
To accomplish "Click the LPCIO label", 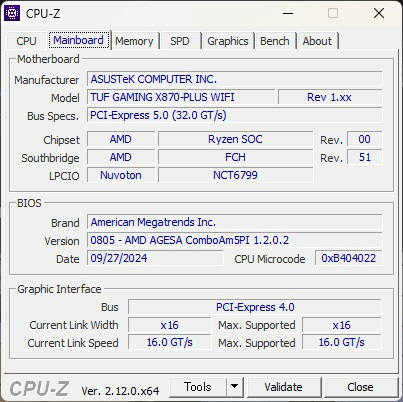I will (64, 176).
